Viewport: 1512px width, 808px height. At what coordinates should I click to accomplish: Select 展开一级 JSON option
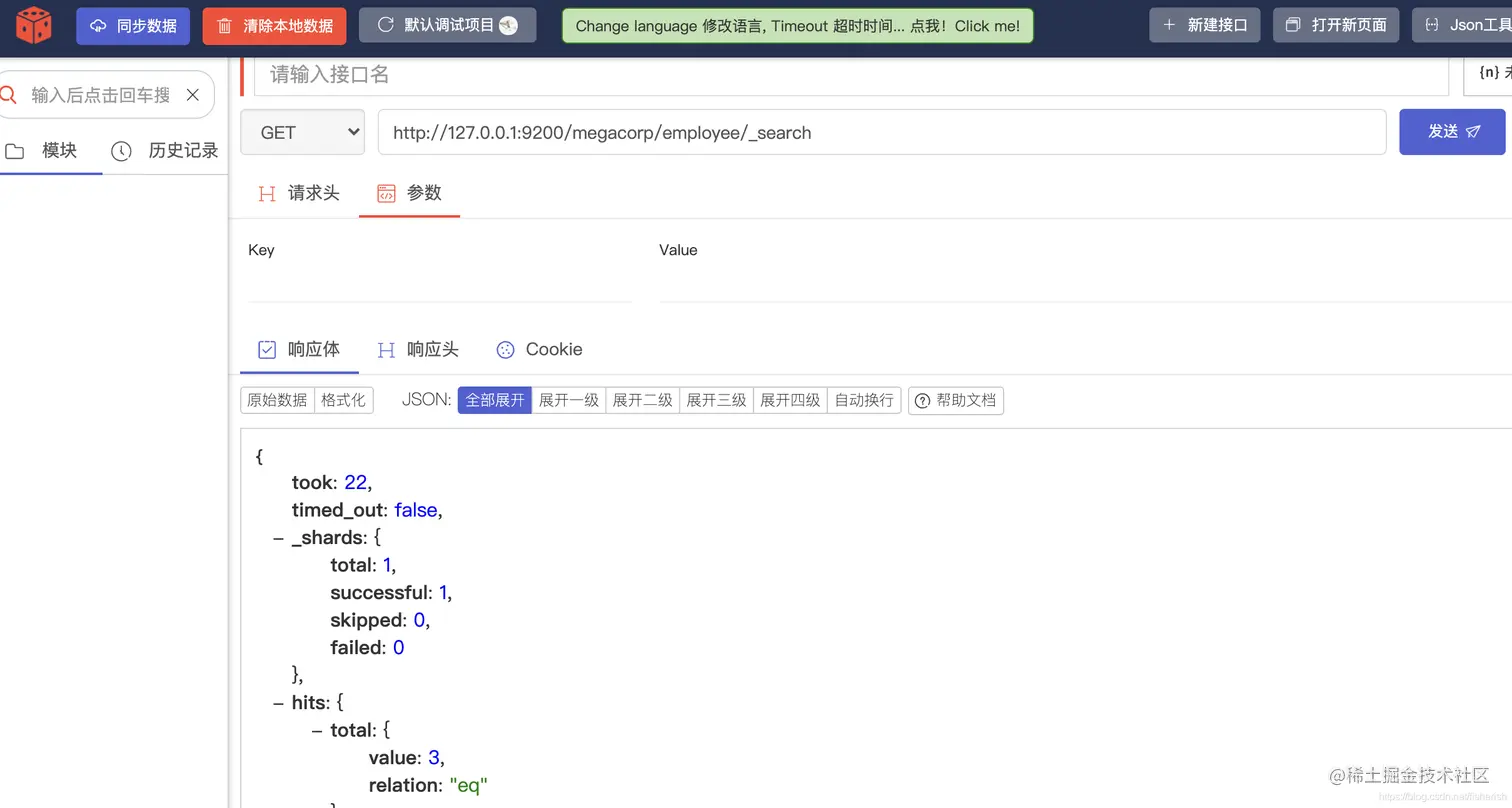click(x=569, y=401)
